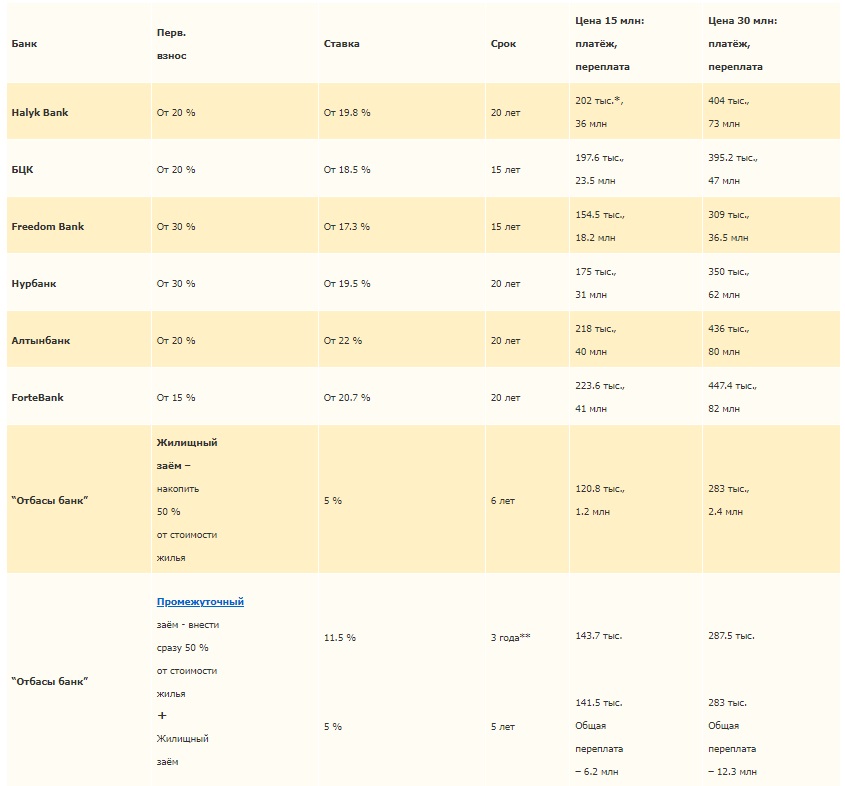Click the 11.5 % rate cell

pyautogui.click(x=340, y=637)
